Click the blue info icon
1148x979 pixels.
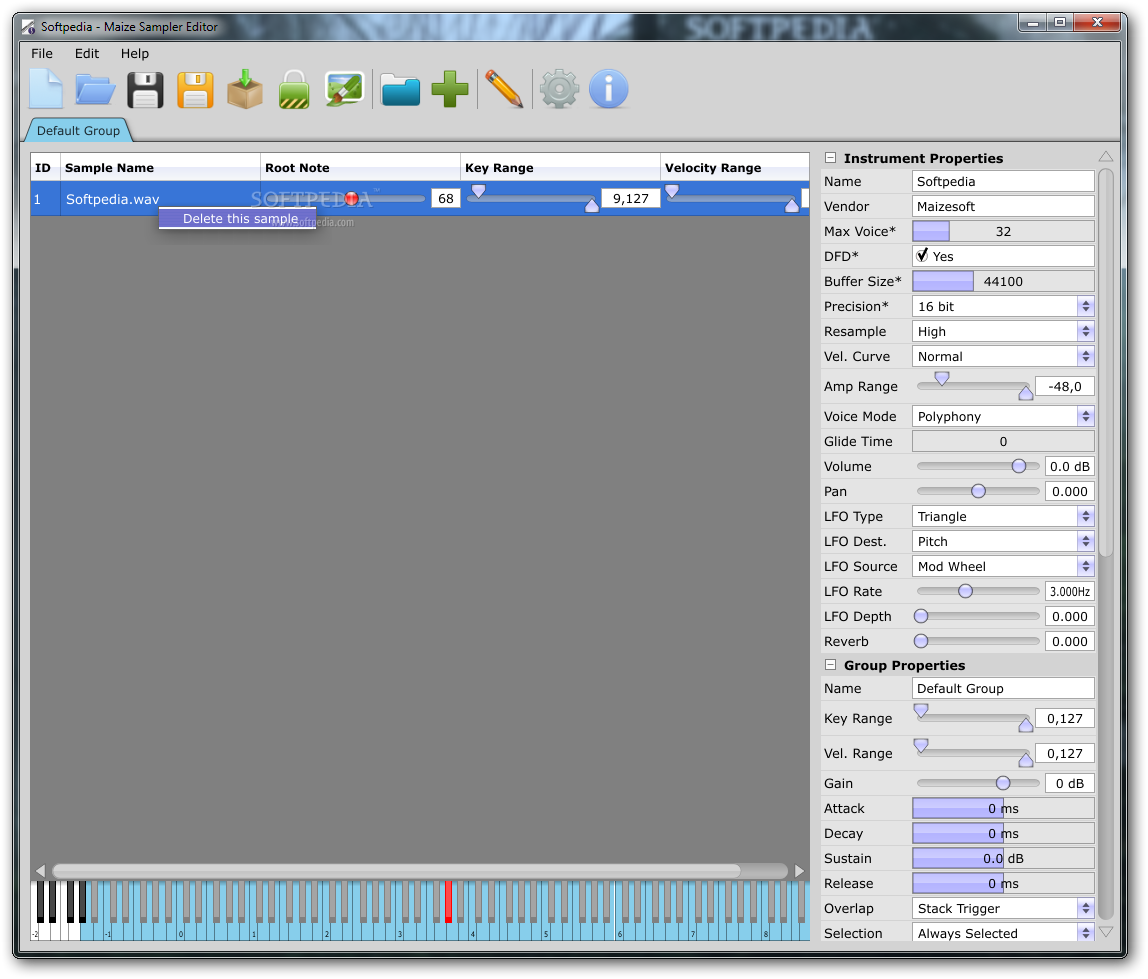(608, 89)
